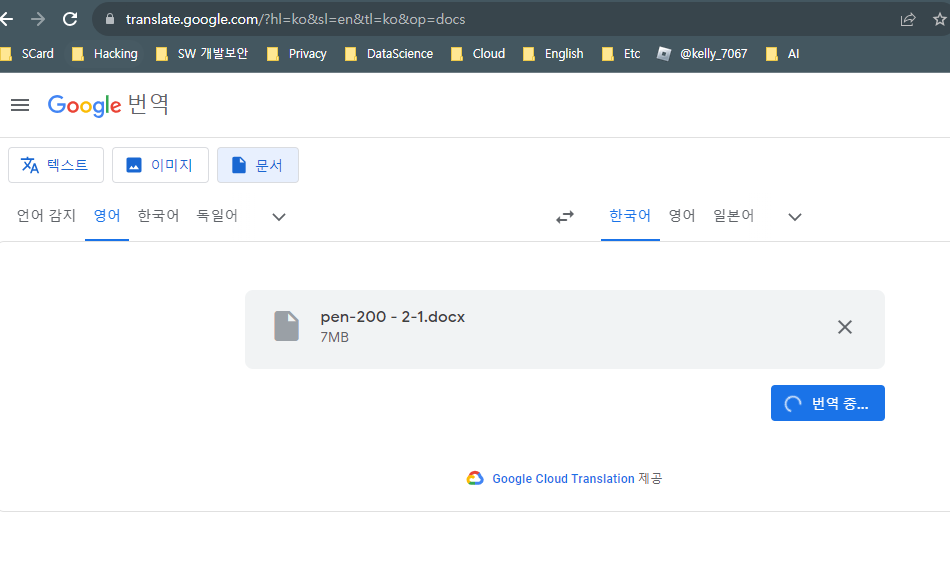Click the Google Cloud logo icon
The width and height of the screenshot is (950, 562).
(x=475, y=478)
